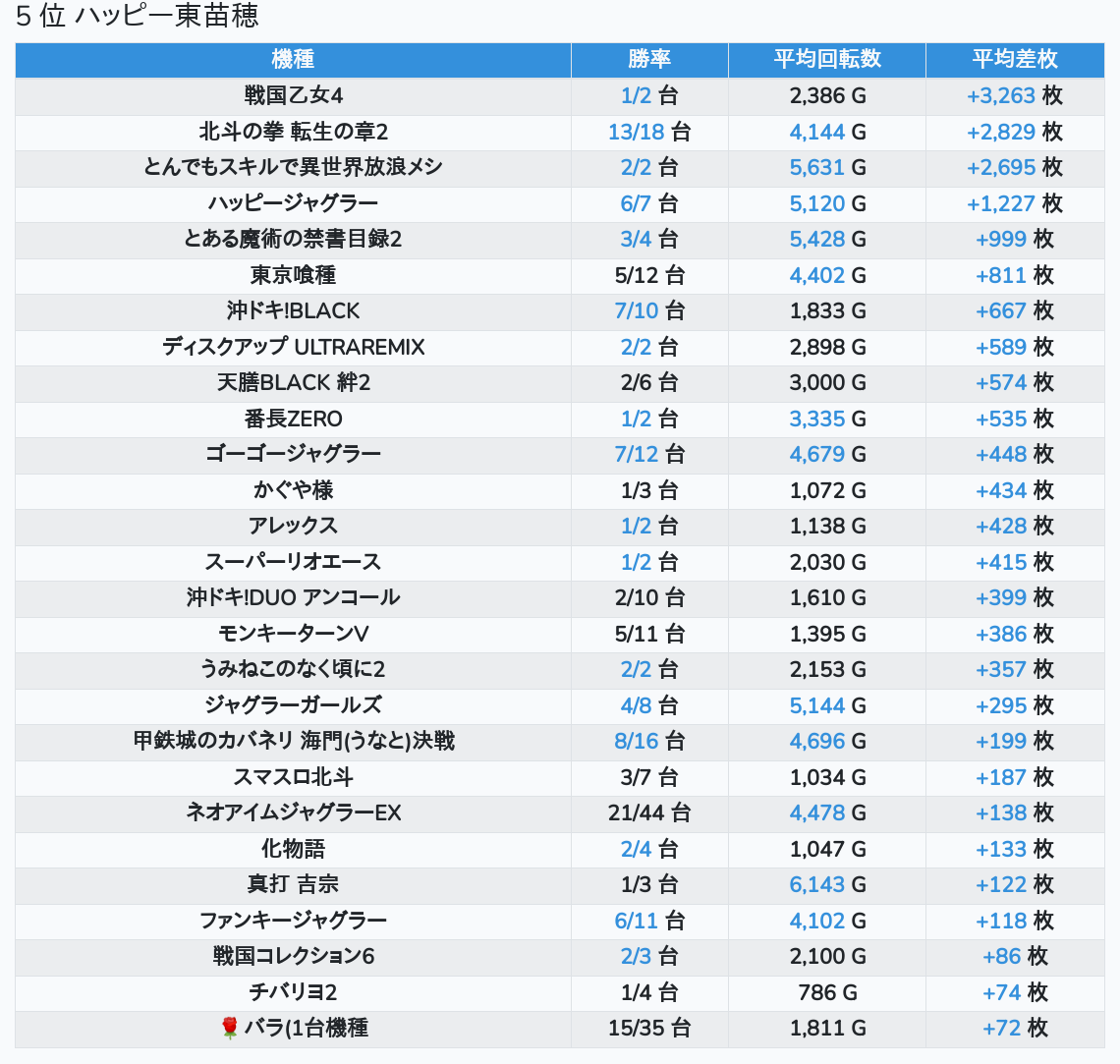Click the 機種 column header

tap(293, 59)
